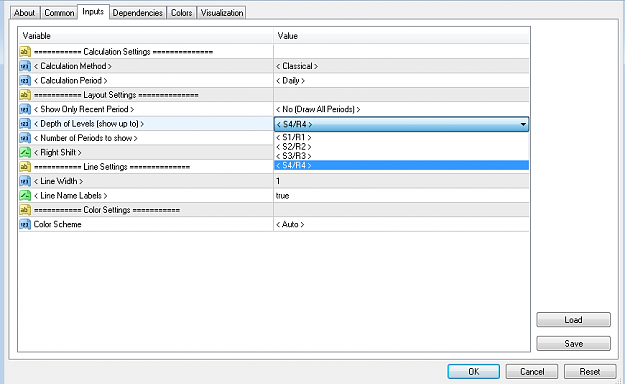Screen dimensions: 625x384
Task: Click the Cancel button
Action: (532, 372)
